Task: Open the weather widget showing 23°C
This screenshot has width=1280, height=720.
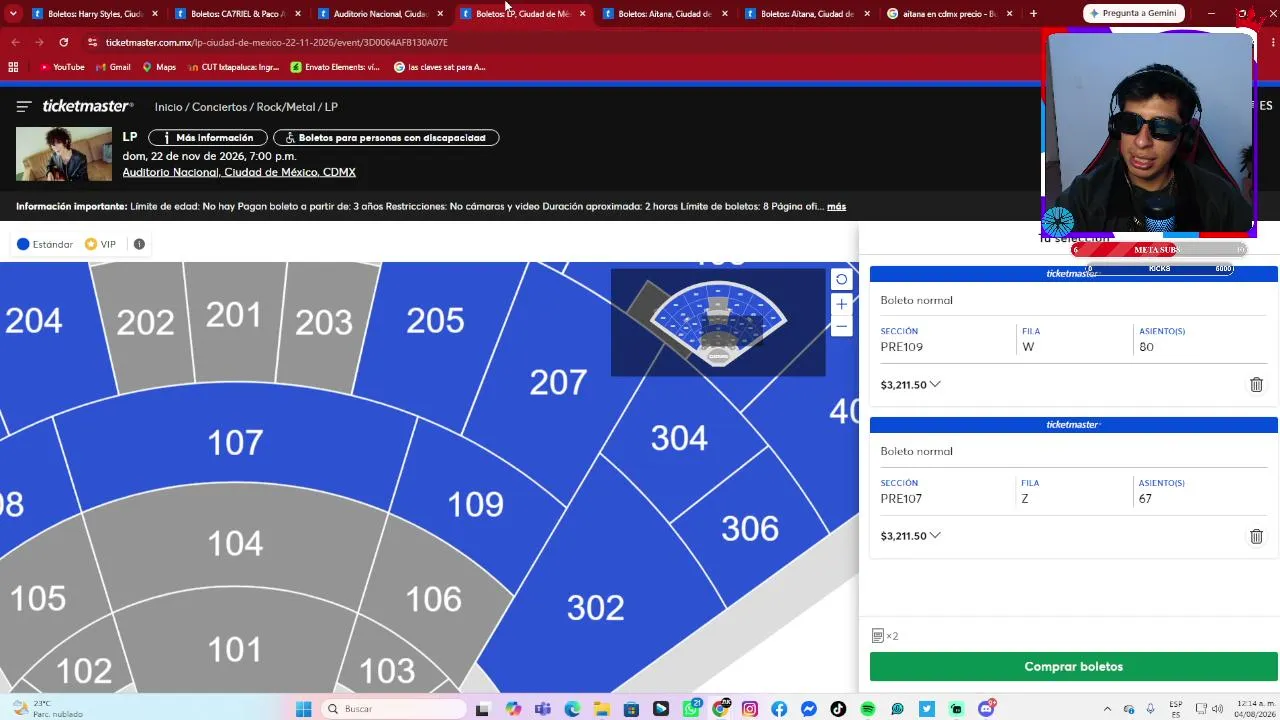Action: [x=47, y=709]
